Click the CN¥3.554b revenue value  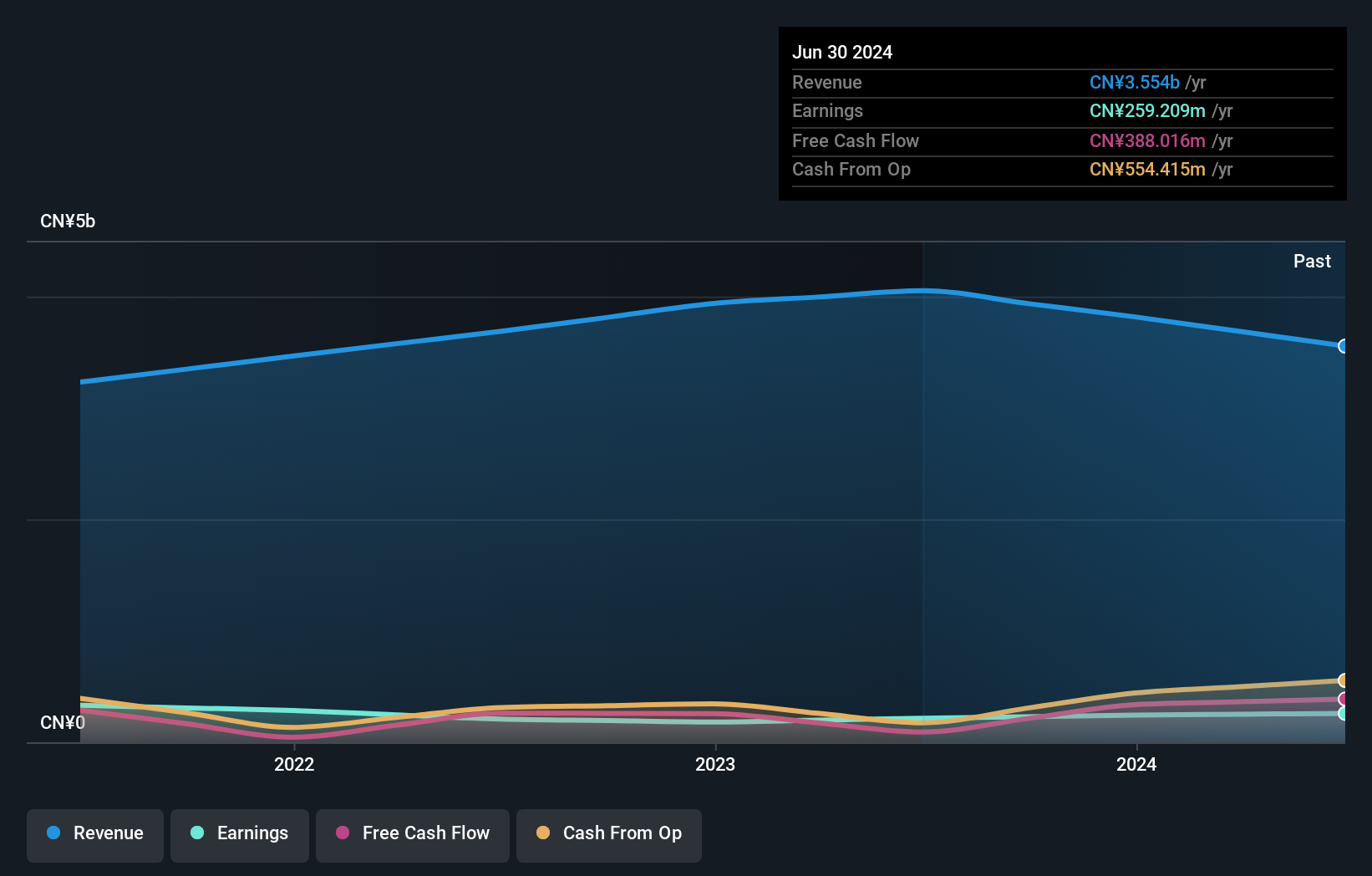[x=1134, y=82]
